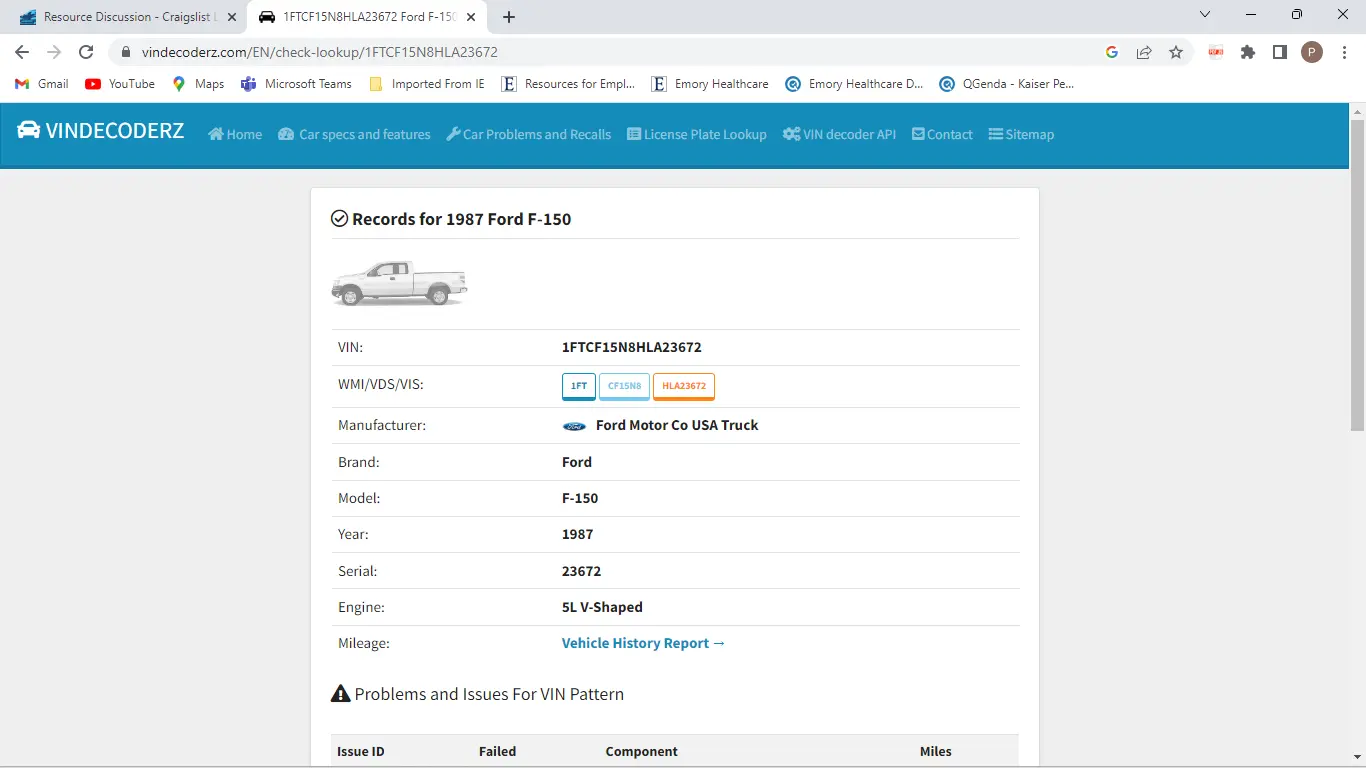Go to License Plate Lookup
This screenshot has width=1366, height=768.
point(697,134)
